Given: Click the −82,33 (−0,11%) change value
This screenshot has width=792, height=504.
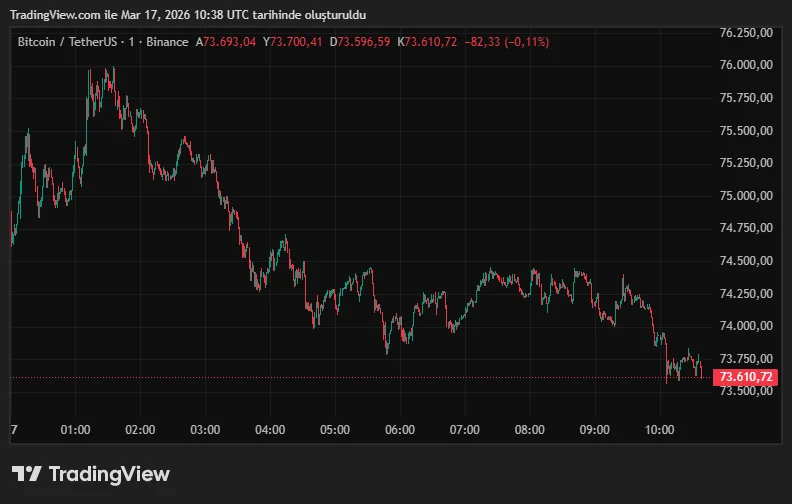Looking at the screenshot, I should coord(507,42).
